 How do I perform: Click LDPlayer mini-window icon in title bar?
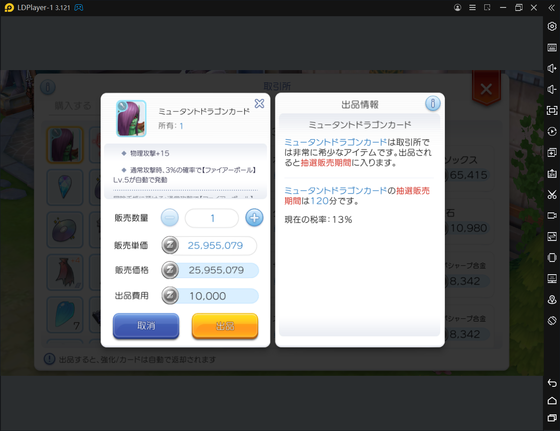point(487,7)
